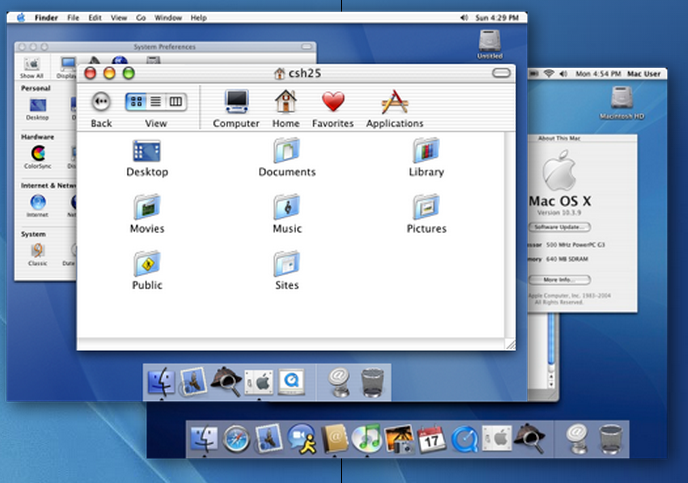Click the volume icon beside Mon 4:54 PM
This screenshot has width=688, height=483.
(x=563, y=74)
